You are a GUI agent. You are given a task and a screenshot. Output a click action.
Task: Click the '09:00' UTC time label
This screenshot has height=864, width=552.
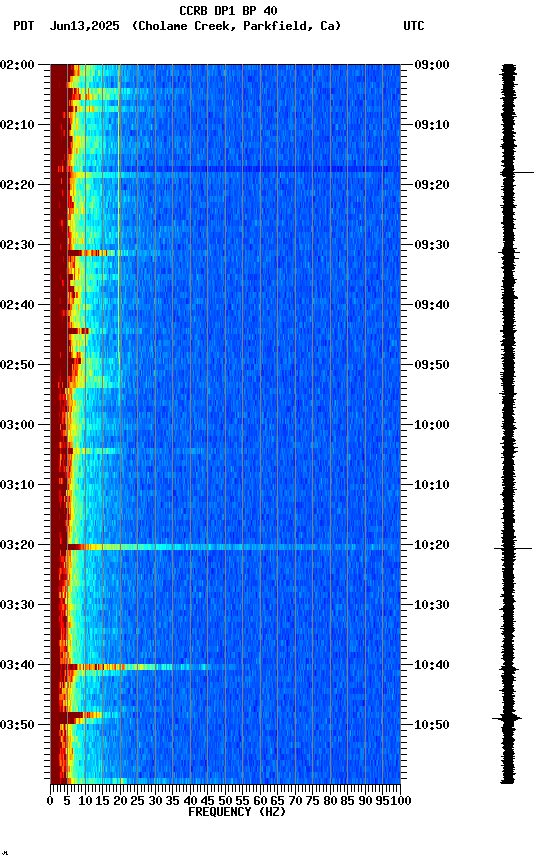click(432, 65)
